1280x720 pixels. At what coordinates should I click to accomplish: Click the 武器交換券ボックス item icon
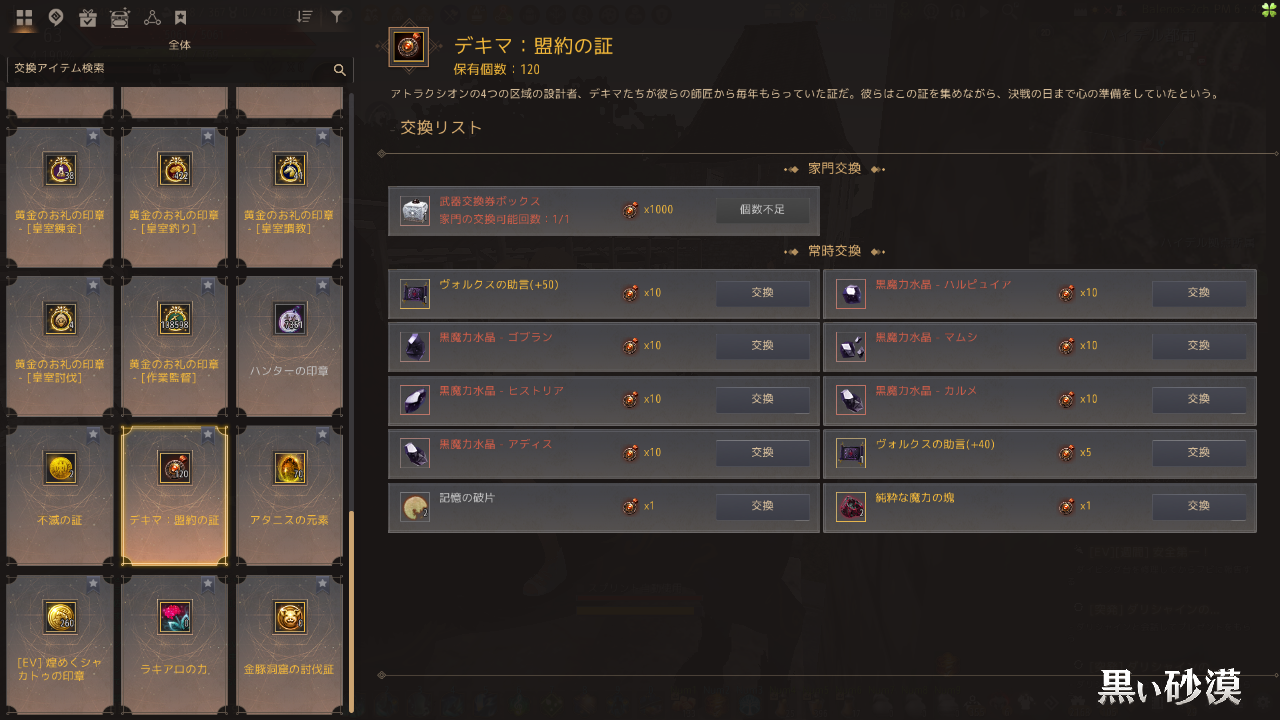click(415, 210)
